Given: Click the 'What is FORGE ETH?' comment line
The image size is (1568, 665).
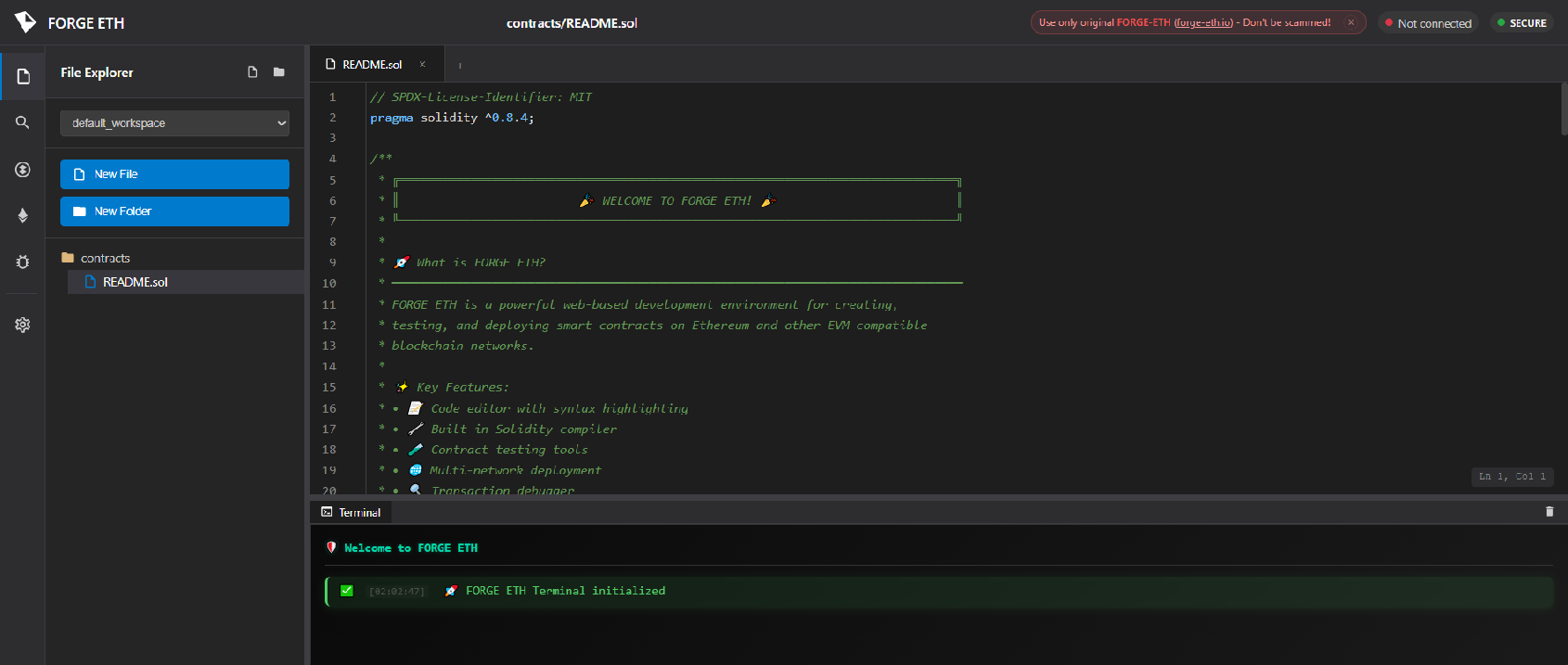Looking at the screenshot, I should coord(481,262).
